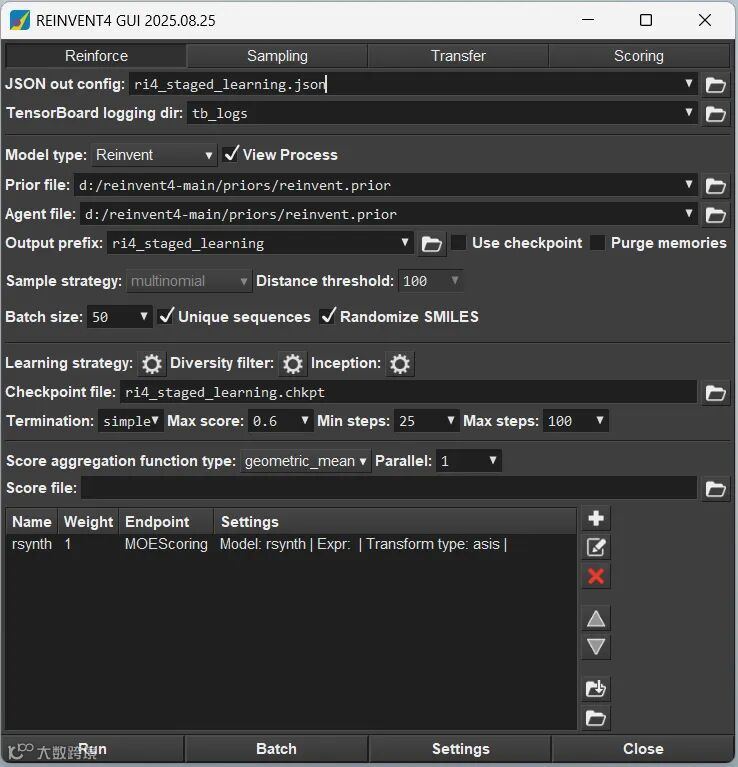
Task: Open Score aggregation function type dropdown
Action: [305, 461]
